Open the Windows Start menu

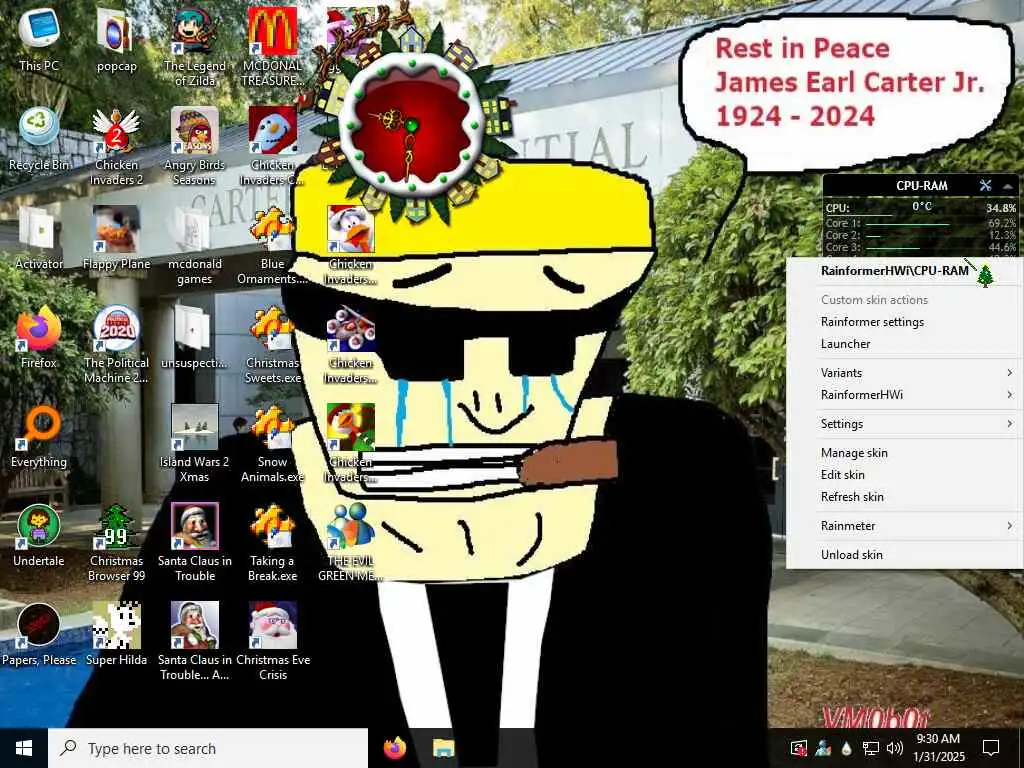pos(24,748)
